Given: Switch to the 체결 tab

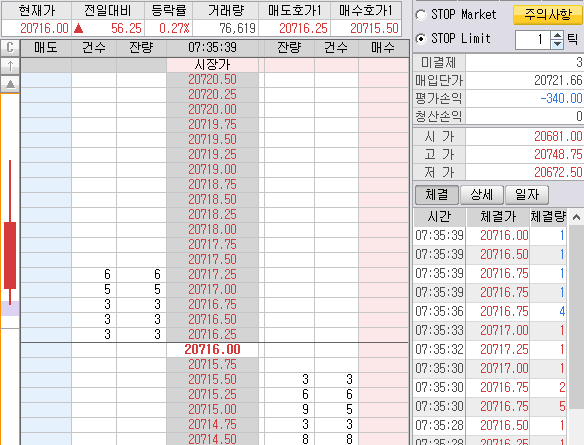Looking at the screenshot, I should [437, 195].
